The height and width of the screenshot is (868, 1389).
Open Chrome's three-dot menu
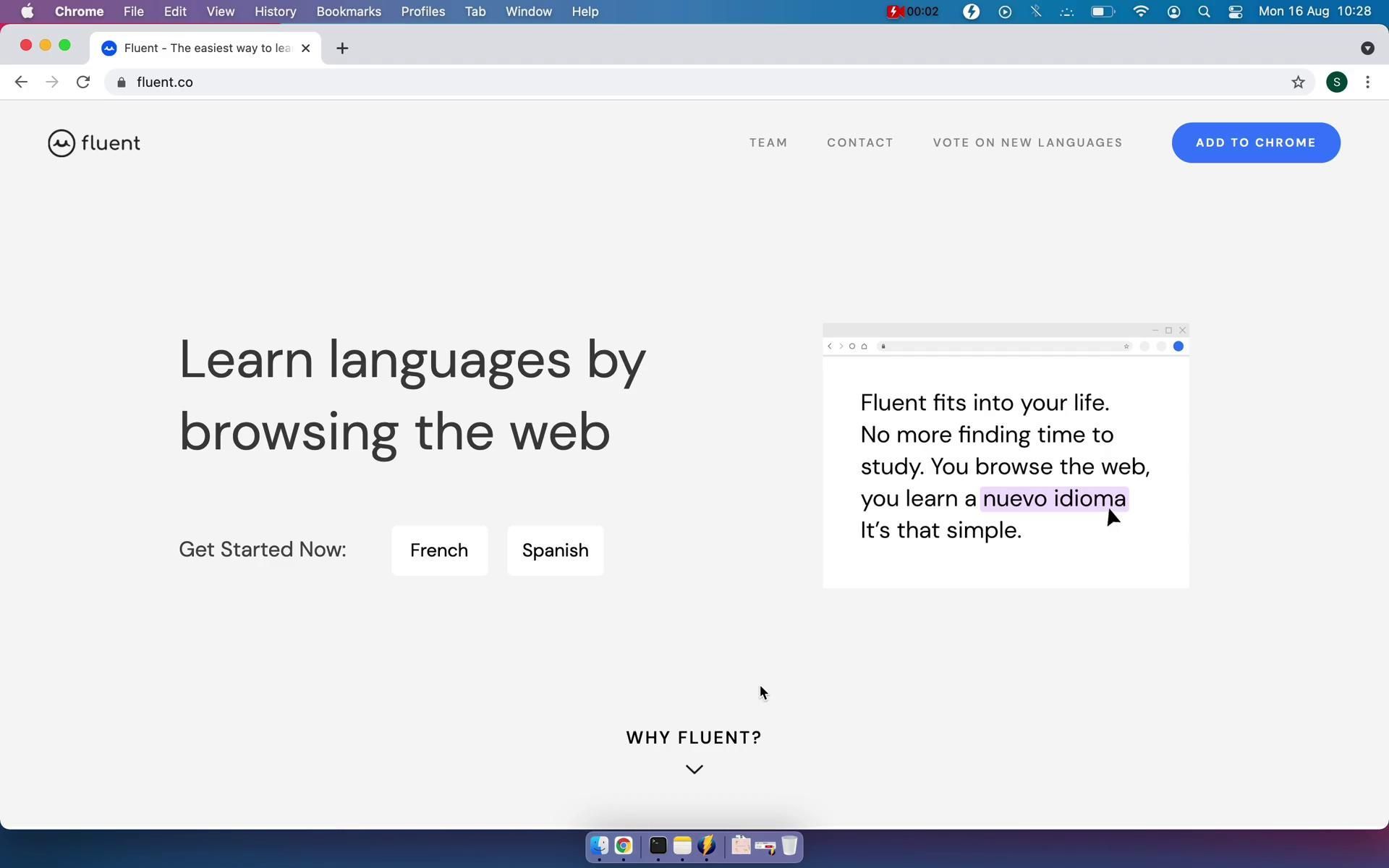(1367, 82)
